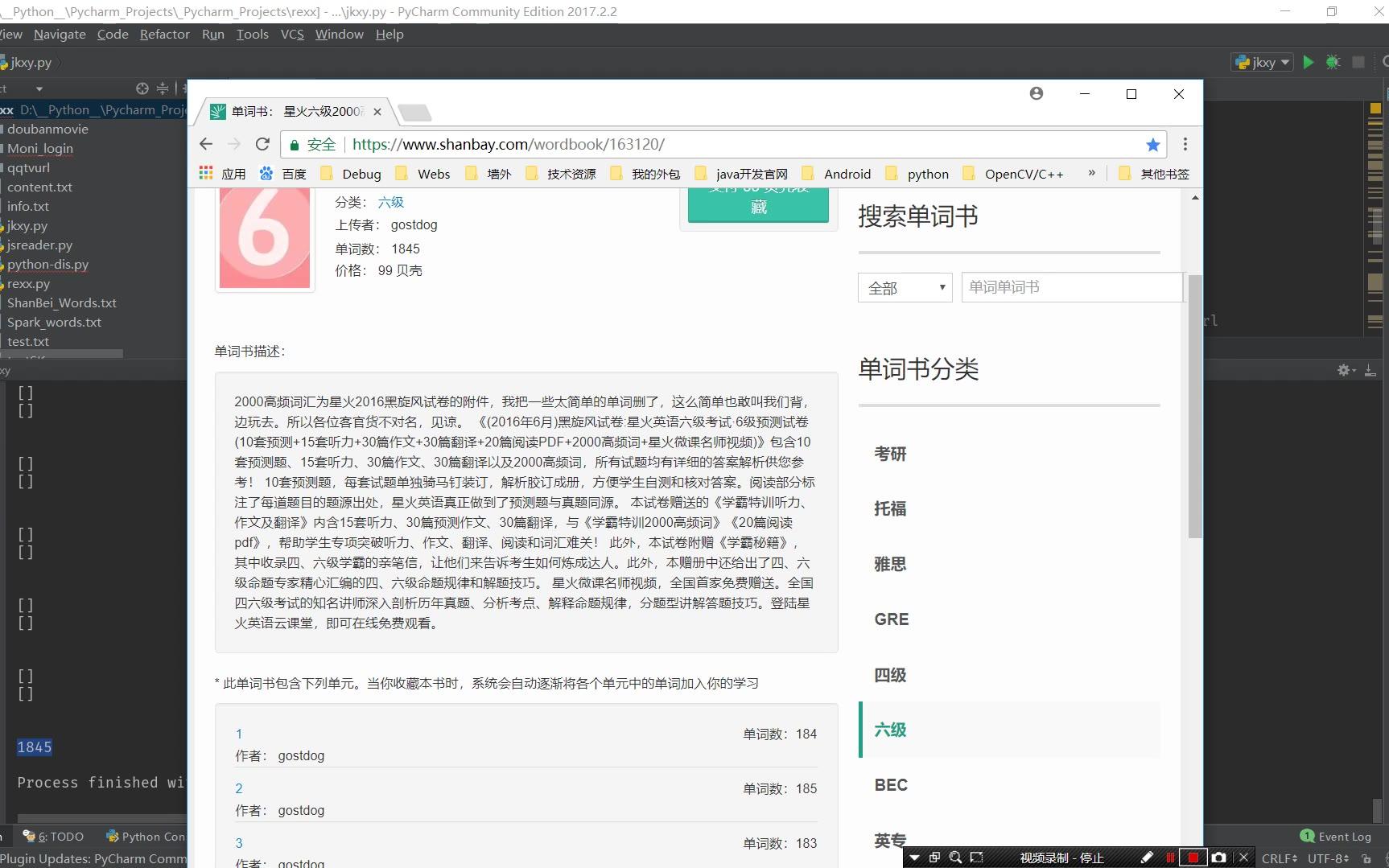Open the run panel settings gear
The image size is (1389, 868).
click(1343, 370)
